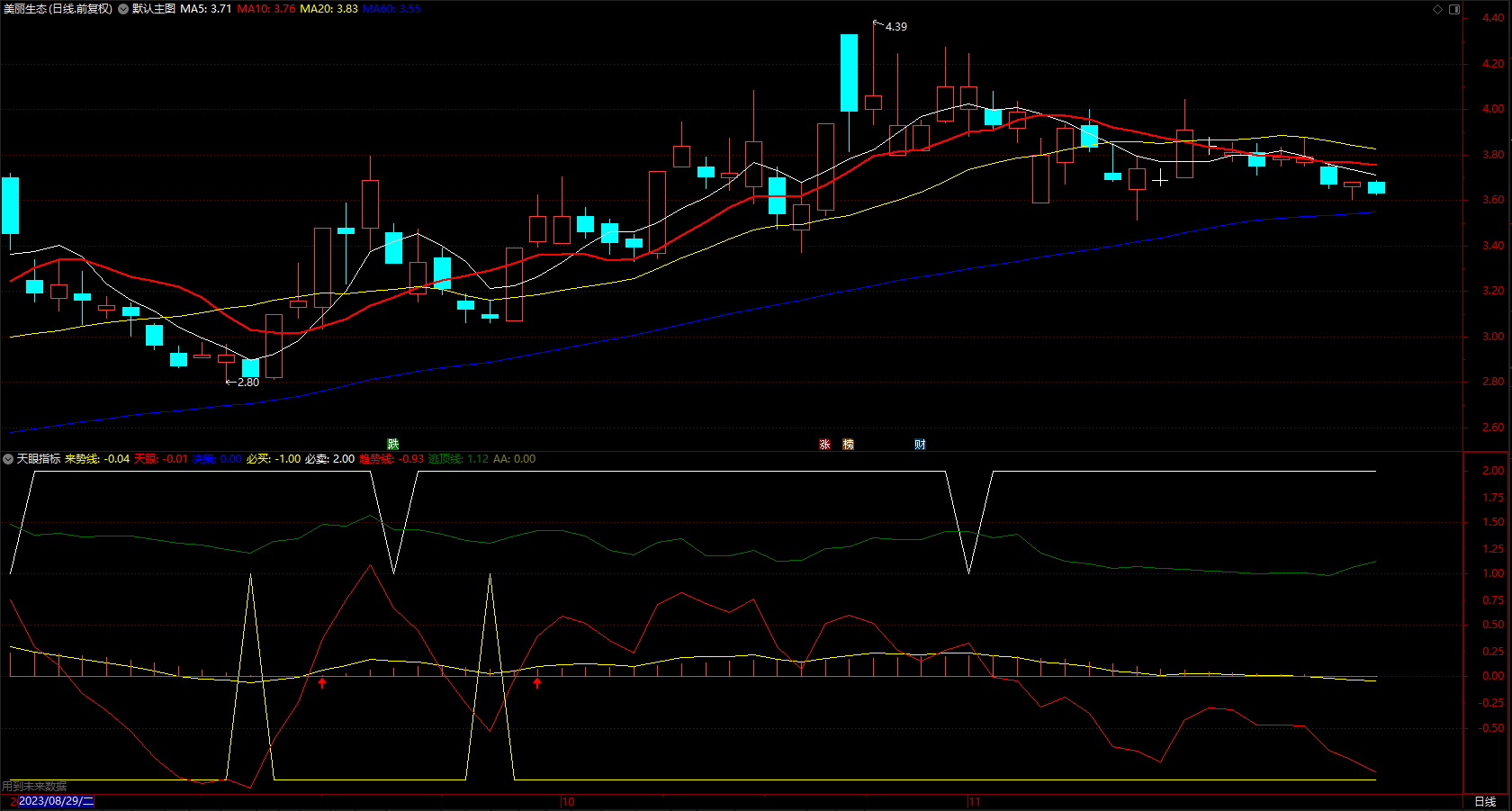Click the 必买: -1.00 readout

point(274,459)
